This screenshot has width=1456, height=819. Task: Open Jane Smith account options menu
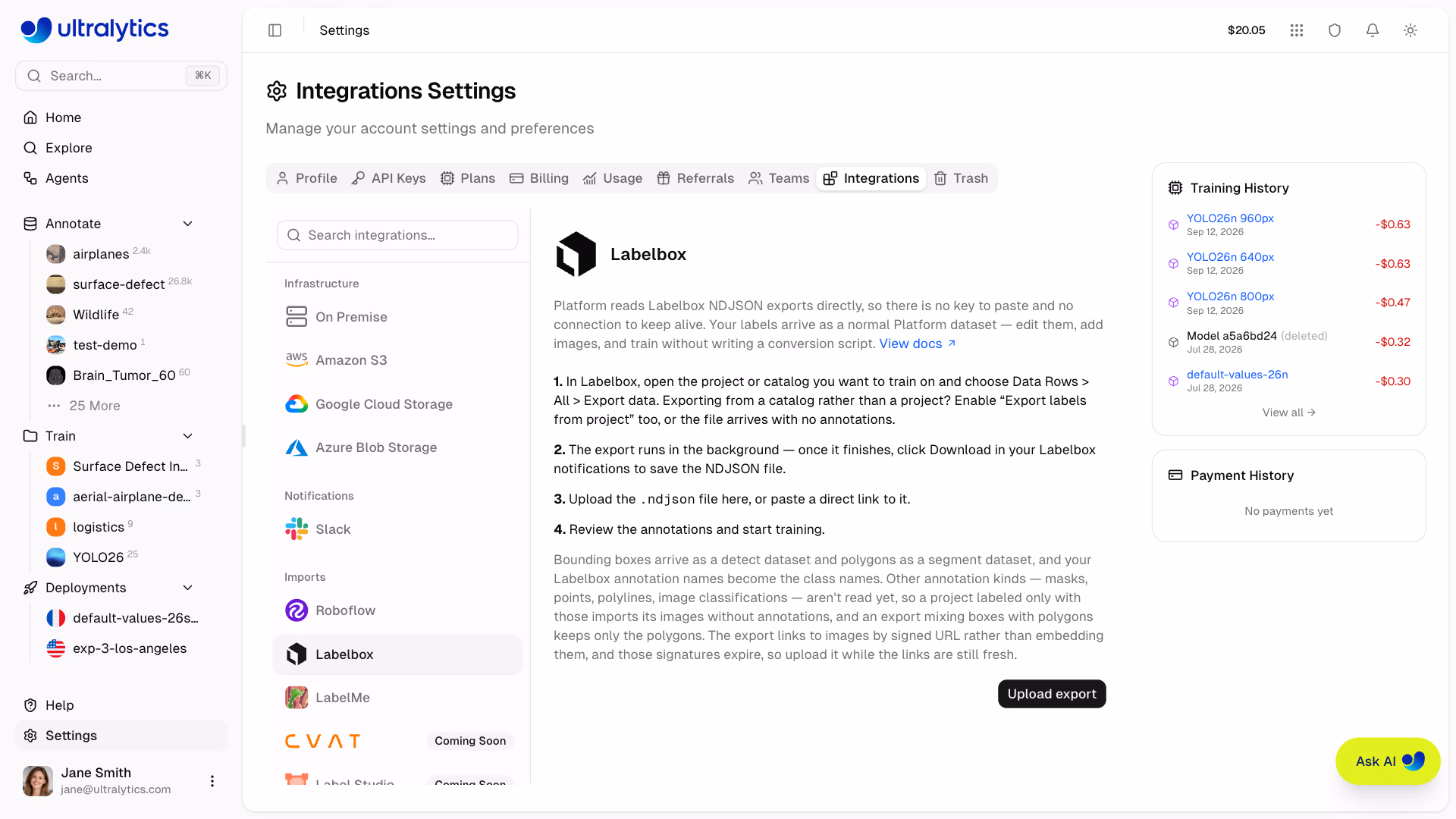click(212, 781)
